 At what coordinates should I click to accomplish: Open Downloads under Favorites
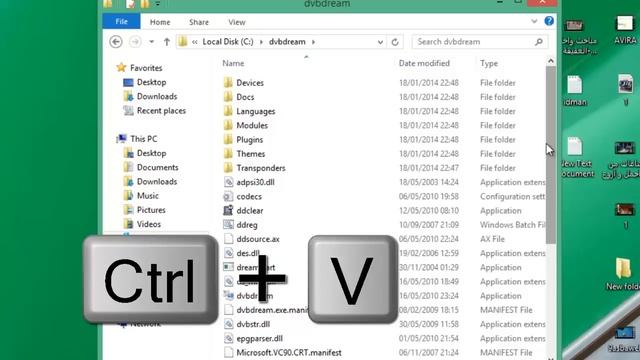click(x=157, y=96)
